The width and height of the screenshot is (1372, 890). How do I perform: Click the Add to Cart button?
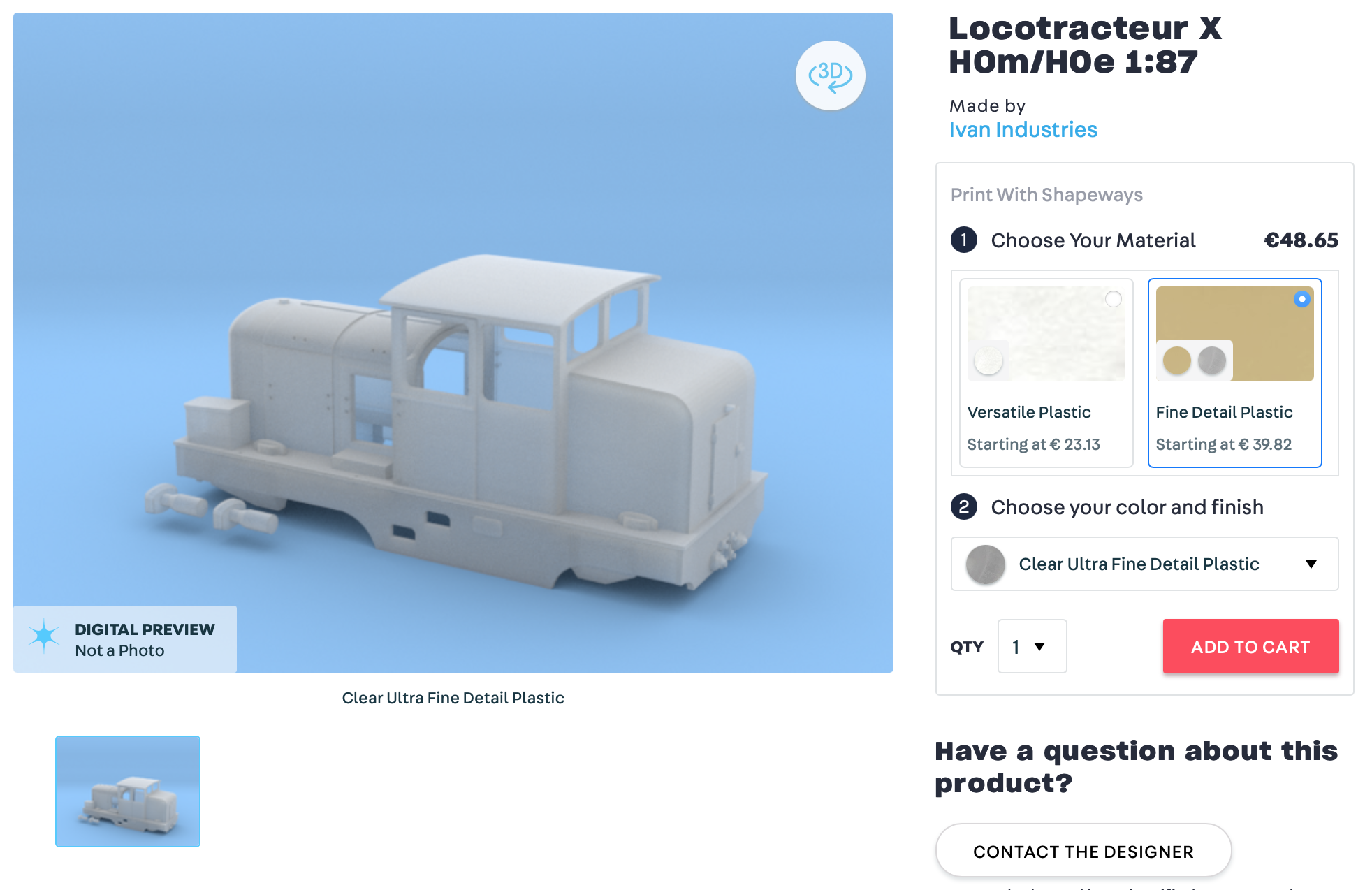[x=1250, y=646]
